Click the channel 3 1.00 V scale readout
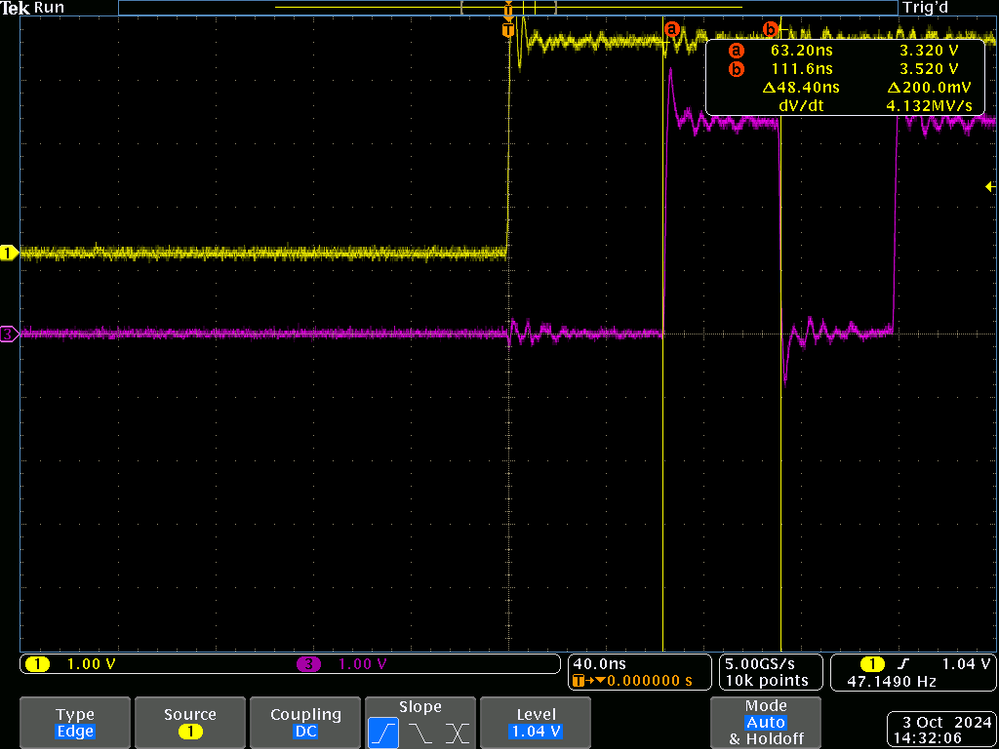999x749 pixels. (363, 664)
